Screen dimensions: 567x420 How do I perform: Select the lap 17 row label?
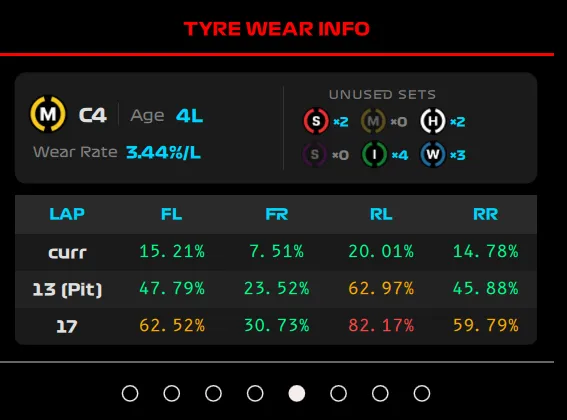tap(67, 326)
